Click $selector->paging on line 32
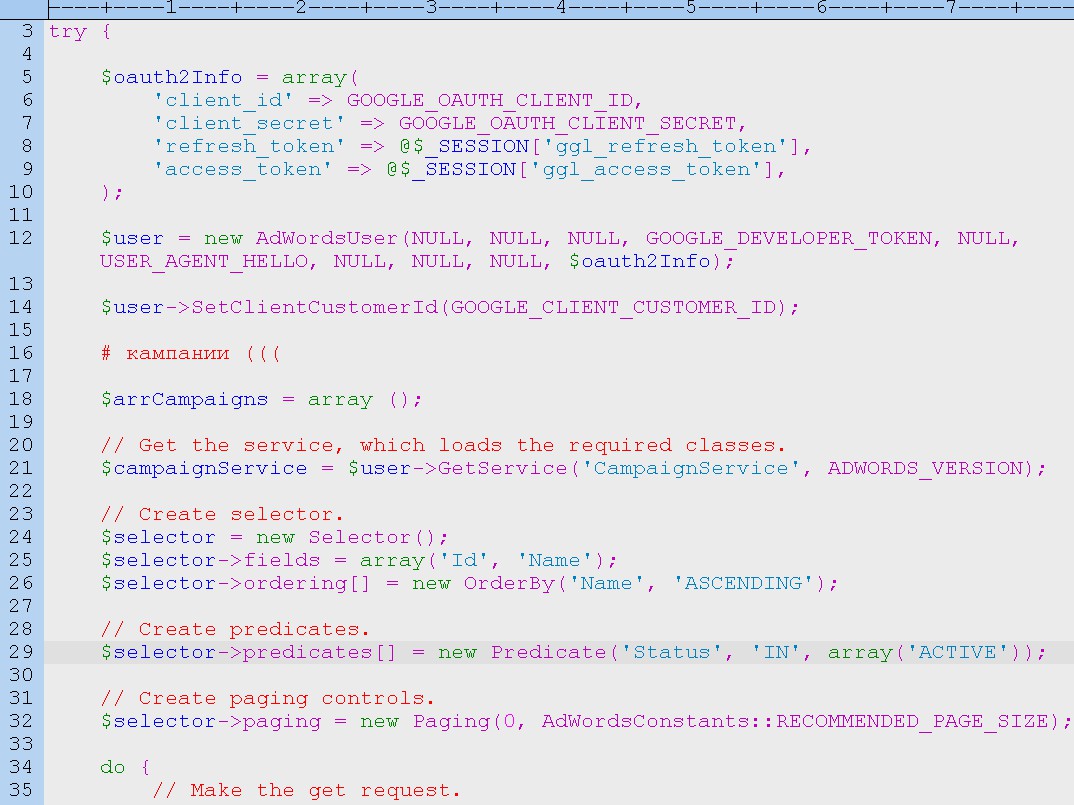The width and height of the screenshot is (1074, 805). [210, 721]
